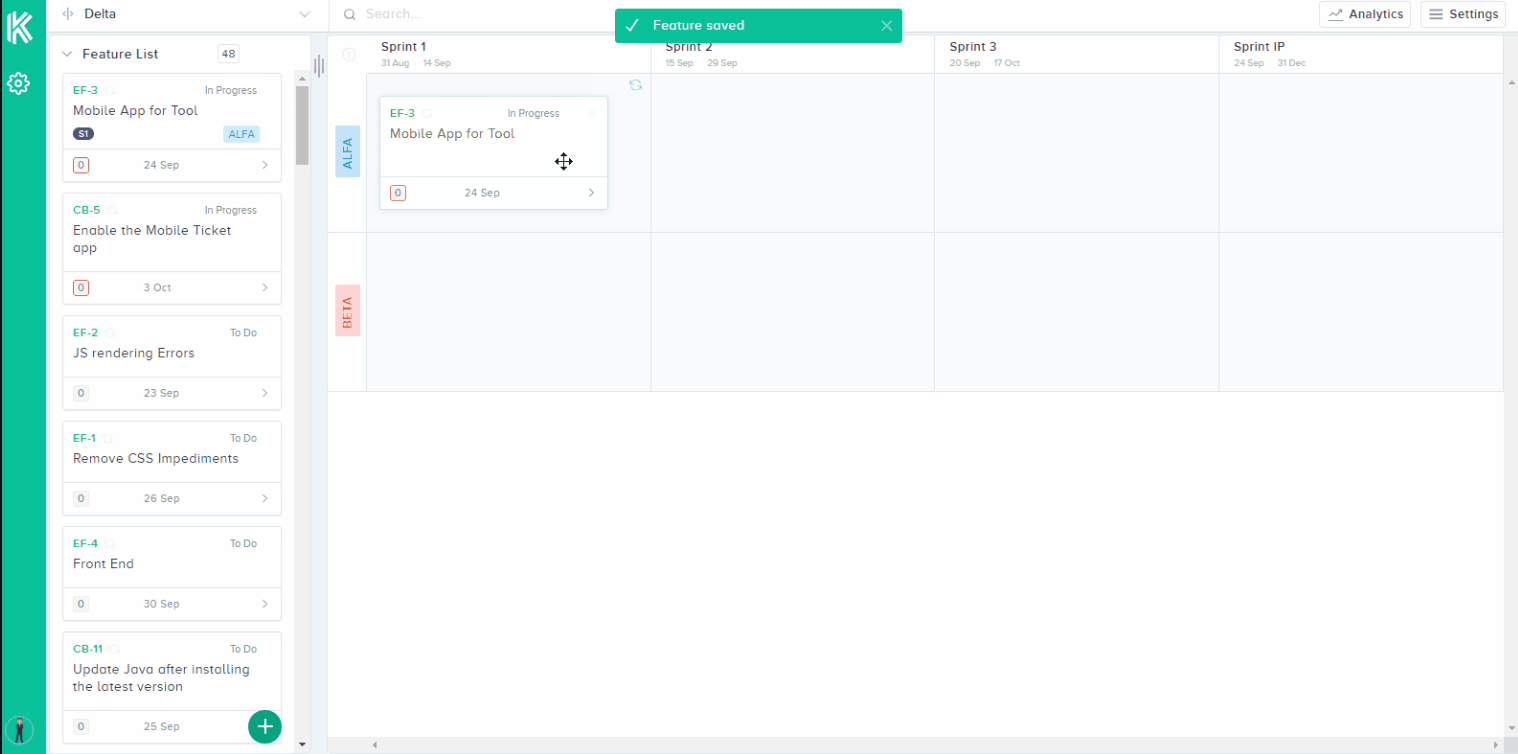Click the refresh sync icon in ALFA Sprint 1 cell

click(635, 85)
